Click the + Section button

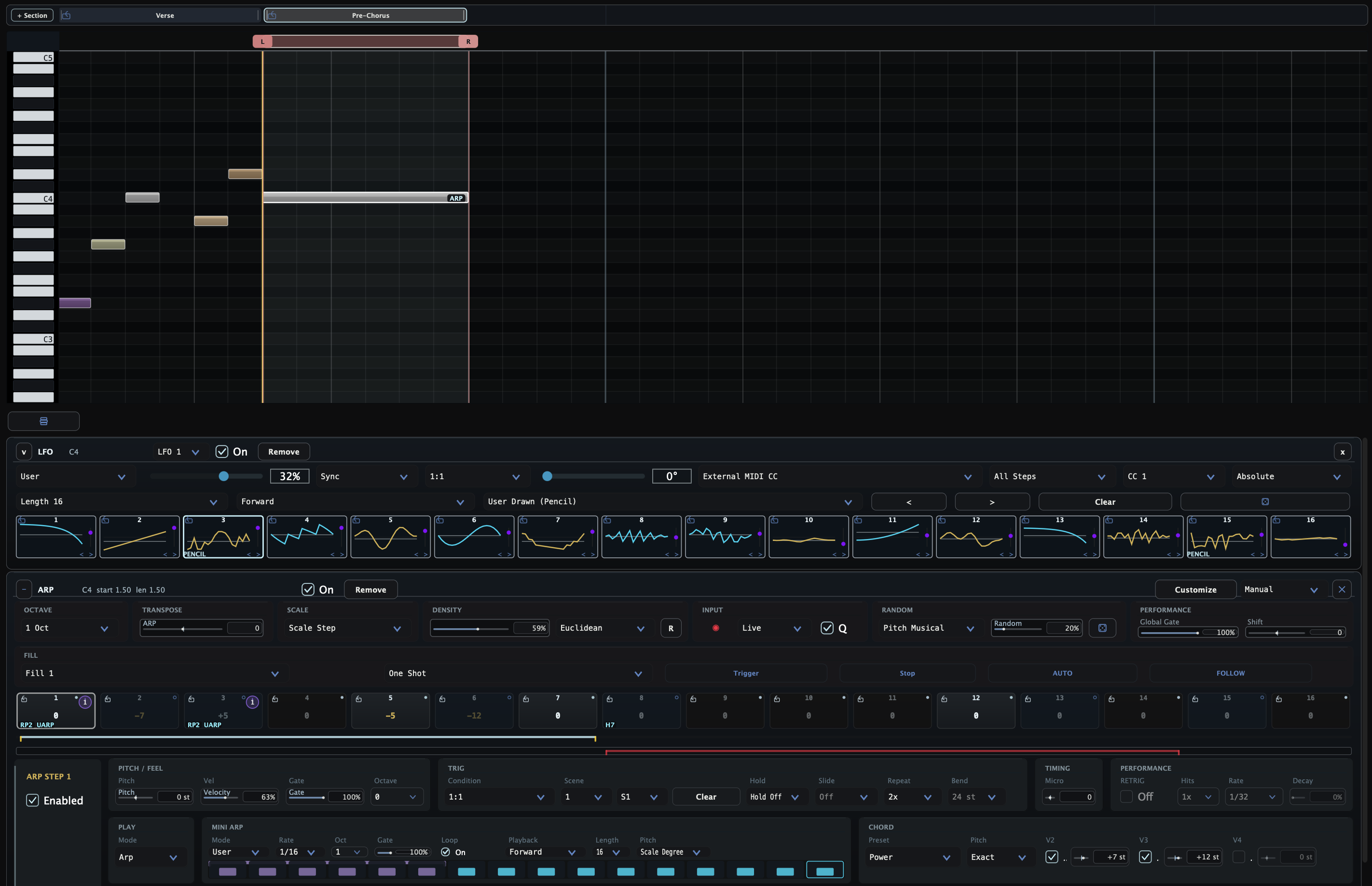coord(32,15)
